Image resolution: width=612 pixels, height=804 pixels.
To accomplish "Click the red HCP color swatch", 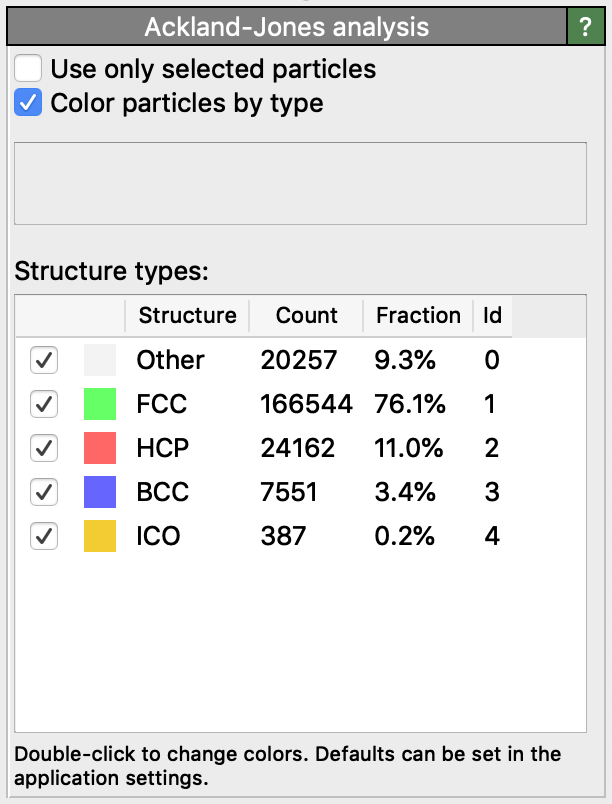I will tap(100, 448).
